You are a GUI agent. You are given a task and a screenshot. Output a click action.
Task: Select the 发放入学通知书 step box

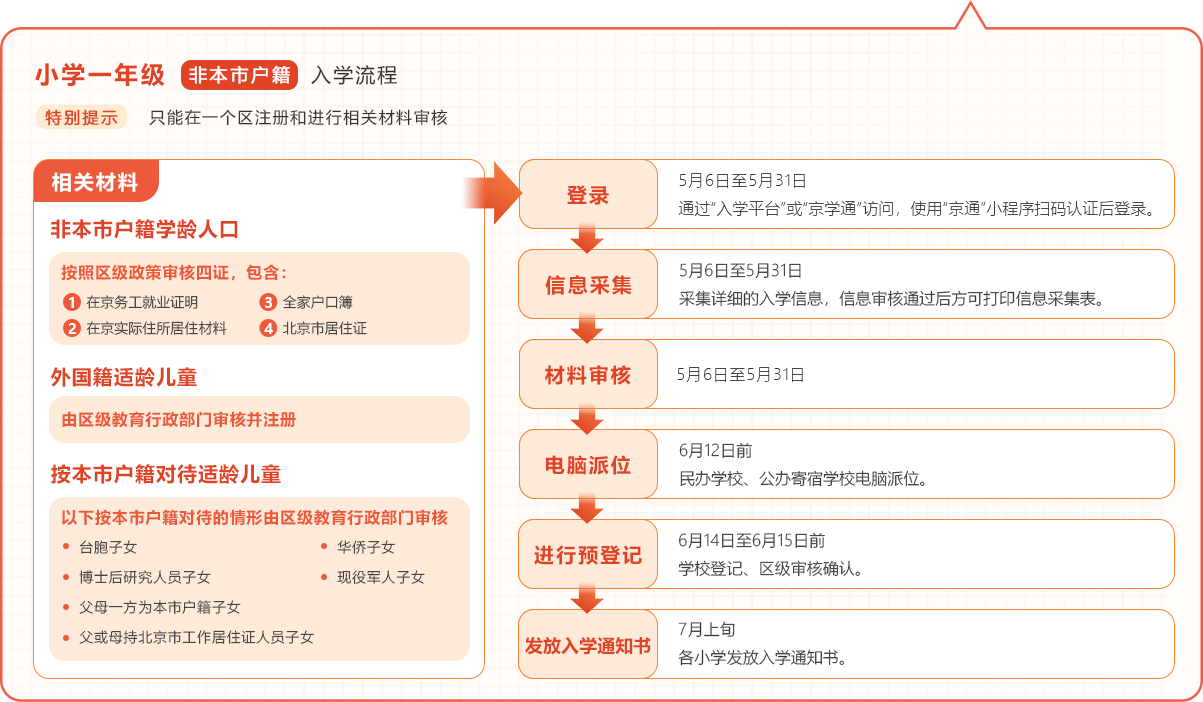tap(588, 644)
